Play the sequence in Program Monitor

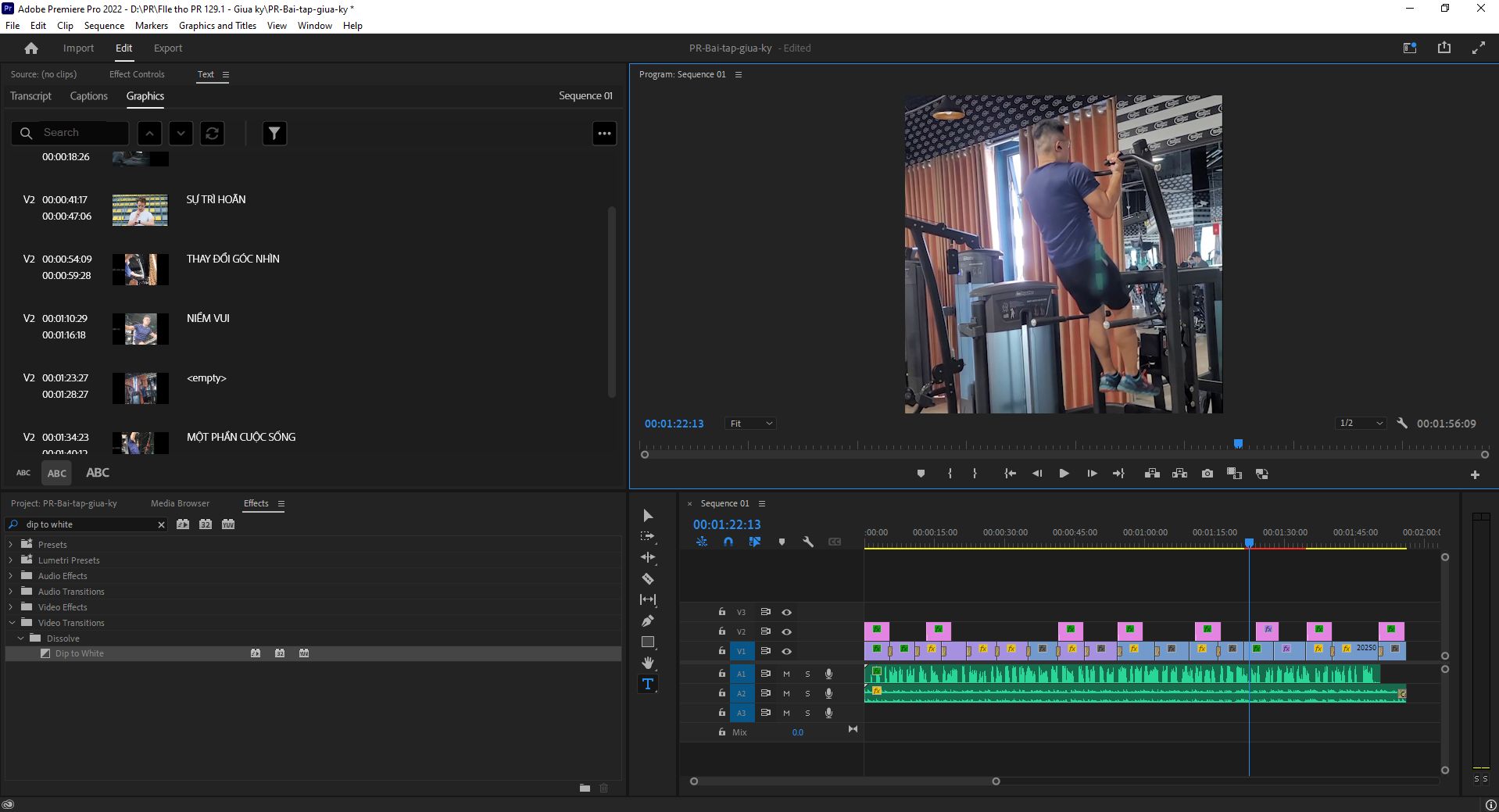pos(1064,474)
